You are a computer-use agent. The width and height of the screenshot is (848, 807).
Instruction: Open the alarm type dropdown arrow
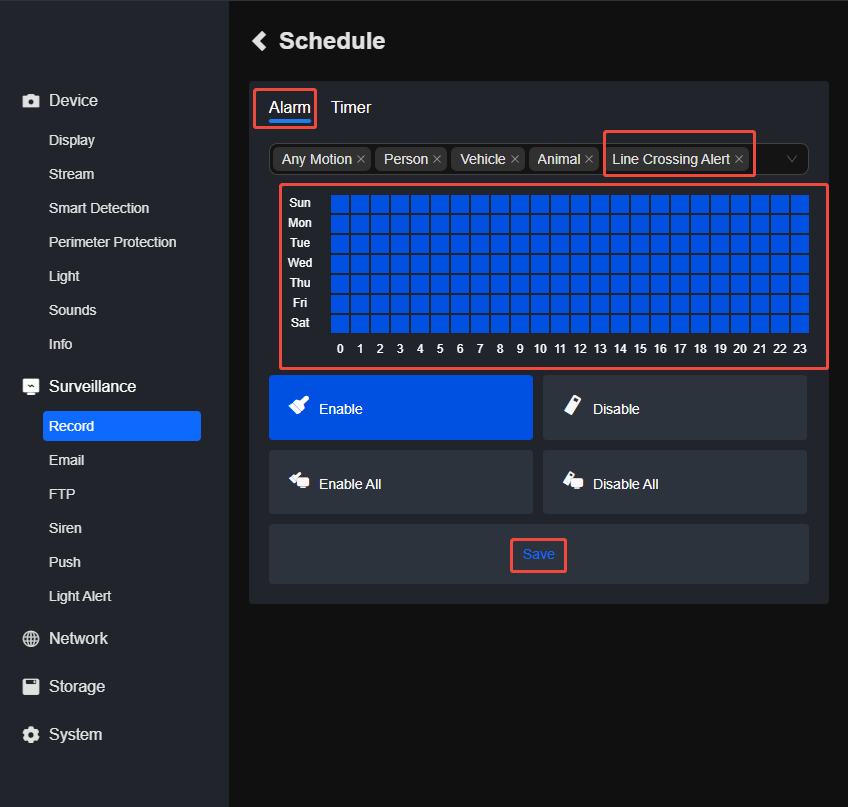[x=792, y=159]
